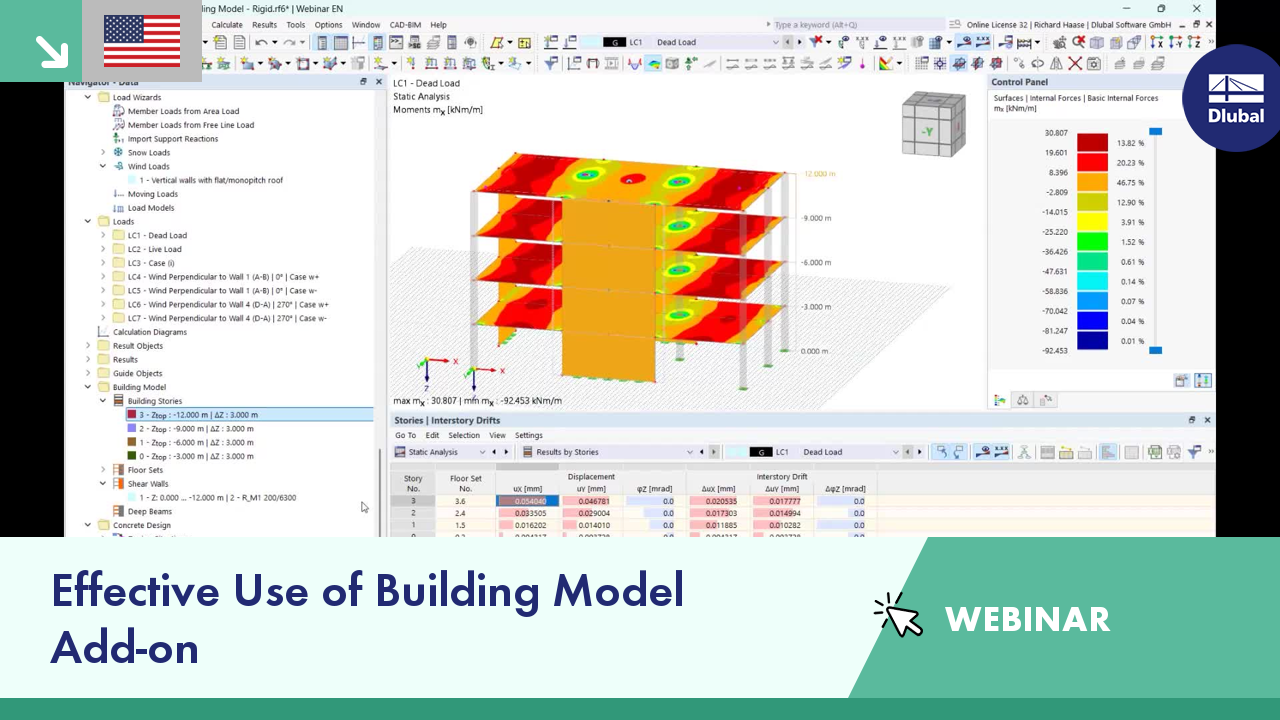The width and height of the screenshot is (1280, 720).
Task: Click previous arrow beside Results by Stories
Action: pyautogui.click(x=701, y=452)
